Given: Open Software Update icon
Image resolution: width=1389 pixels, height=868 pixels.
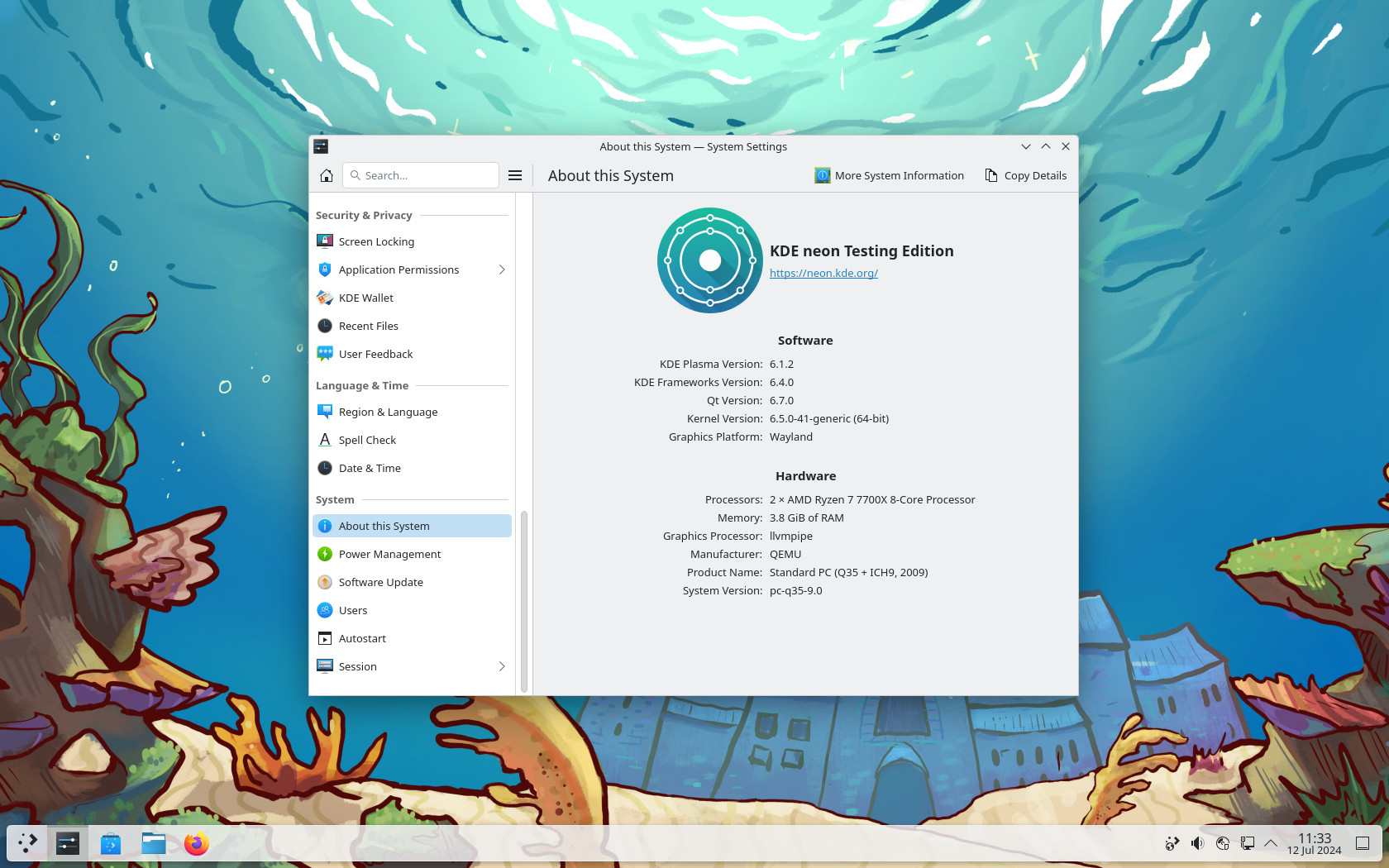Looking at the screenshot, I should tap(325, 582).
